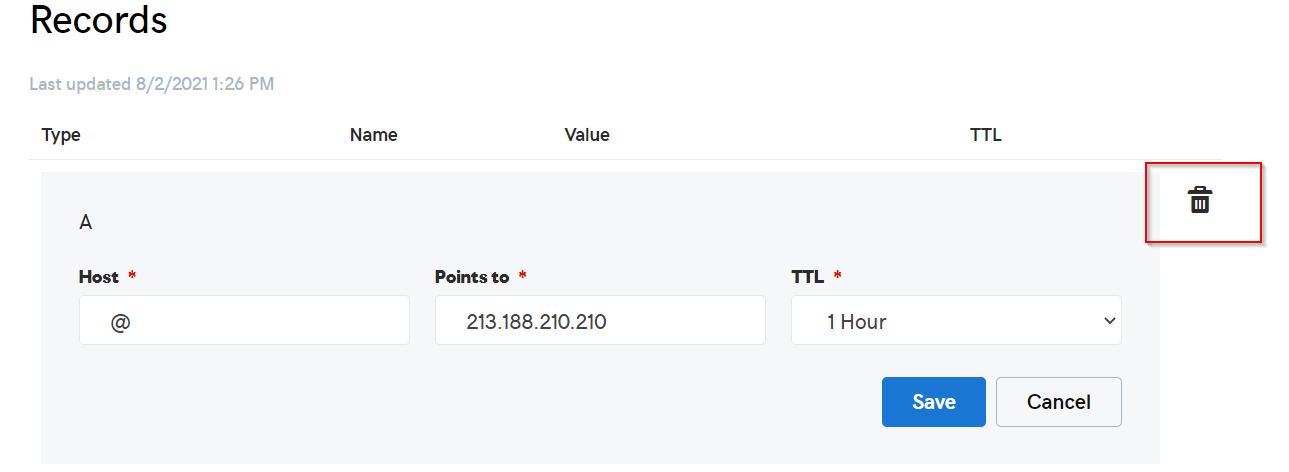Click the A record type label
Viewport: 1289px width, 472px height.
click(86, 223)
